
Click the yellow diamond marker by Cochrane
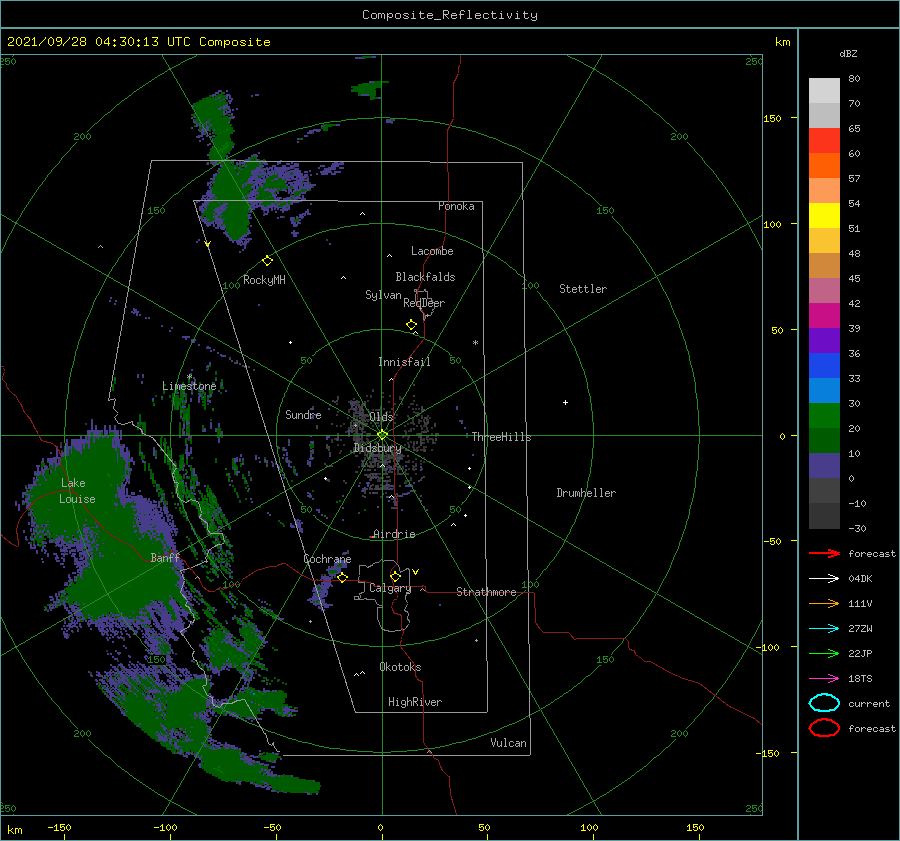[x=342, y=578]
